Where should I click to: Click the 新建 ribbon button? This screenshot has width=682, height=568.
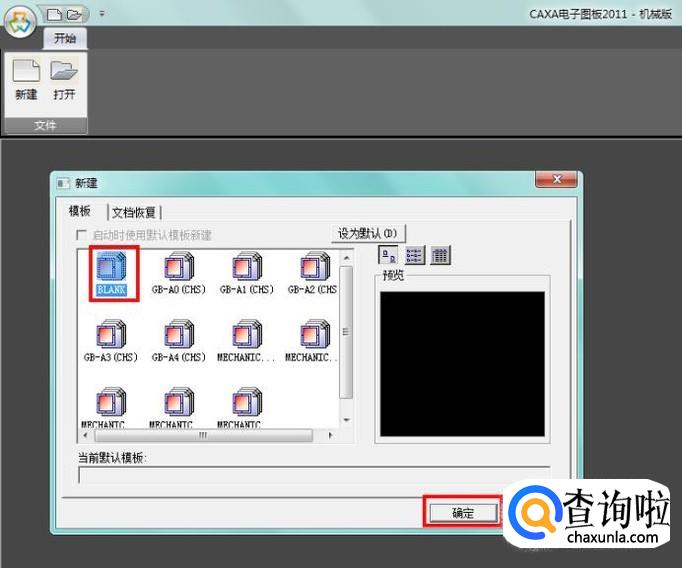pos(26,80)
